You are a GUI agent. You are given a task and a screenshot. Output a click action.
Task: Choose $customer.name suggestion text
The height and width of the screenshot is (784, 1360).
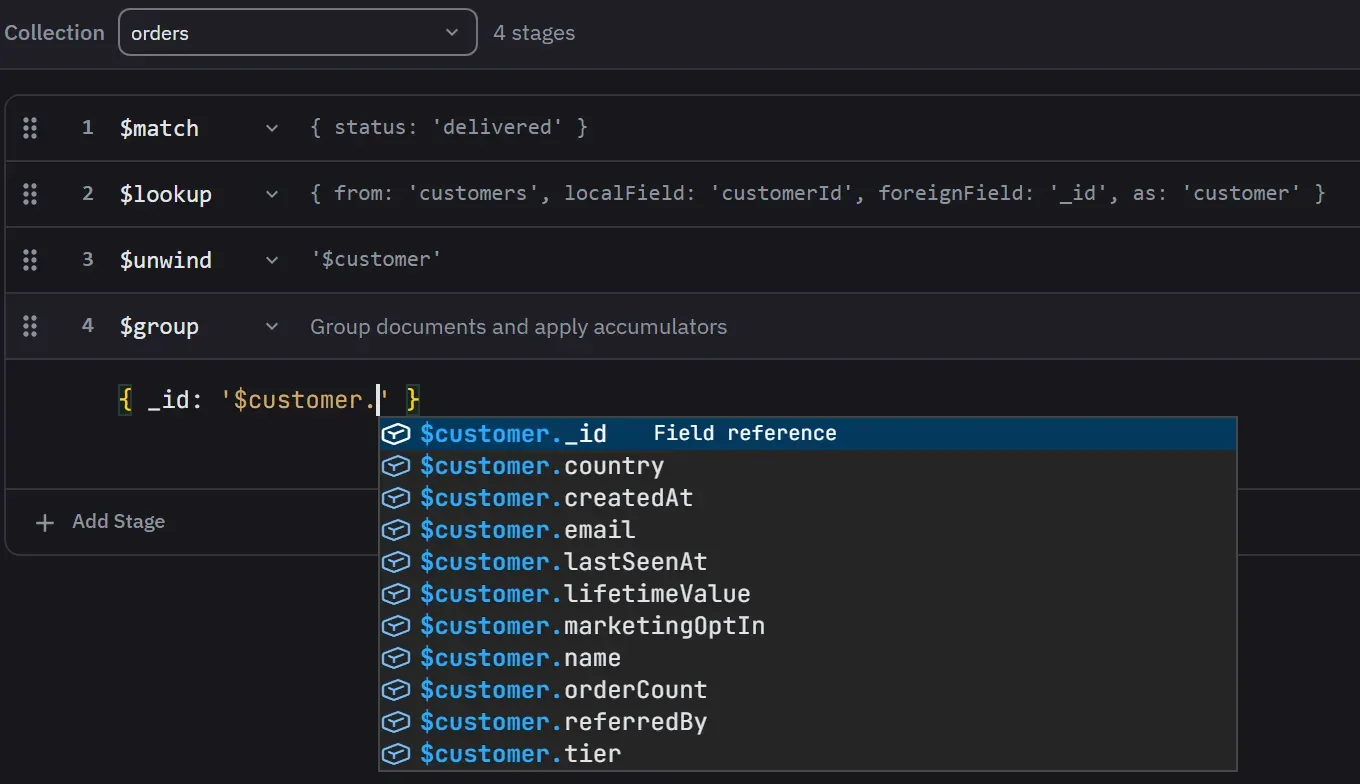(x=520, y=658)
